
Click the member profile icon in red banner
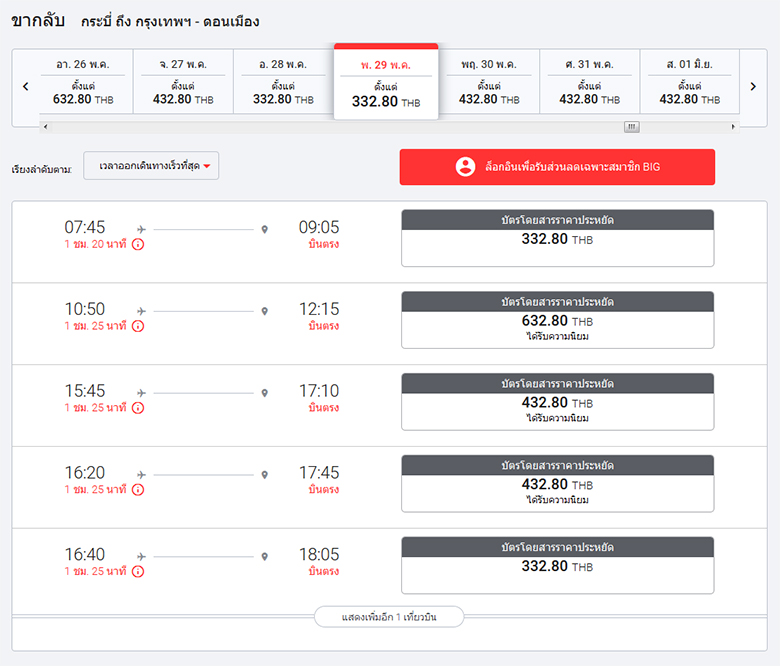[465, 167]
